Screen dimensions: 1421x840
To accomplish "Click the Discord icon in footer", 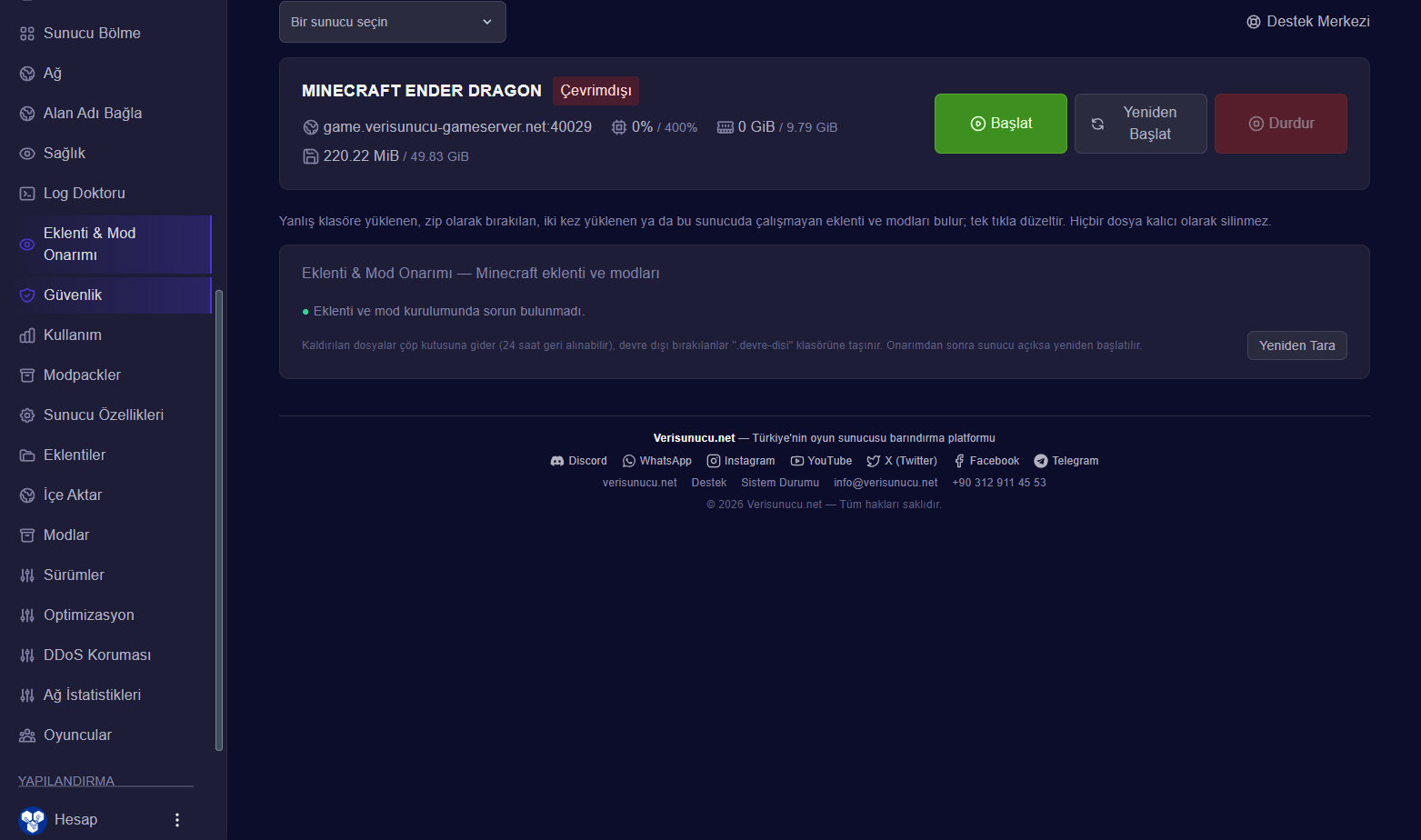I will point(557,461).
